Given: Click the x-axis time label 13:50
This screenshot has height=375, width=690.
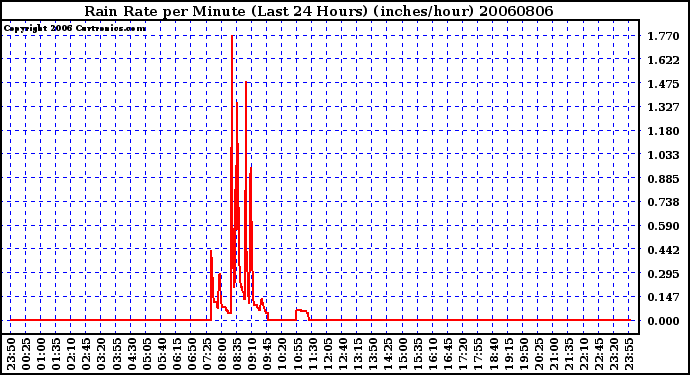Looking at the screenshot, I should [373, 354].
